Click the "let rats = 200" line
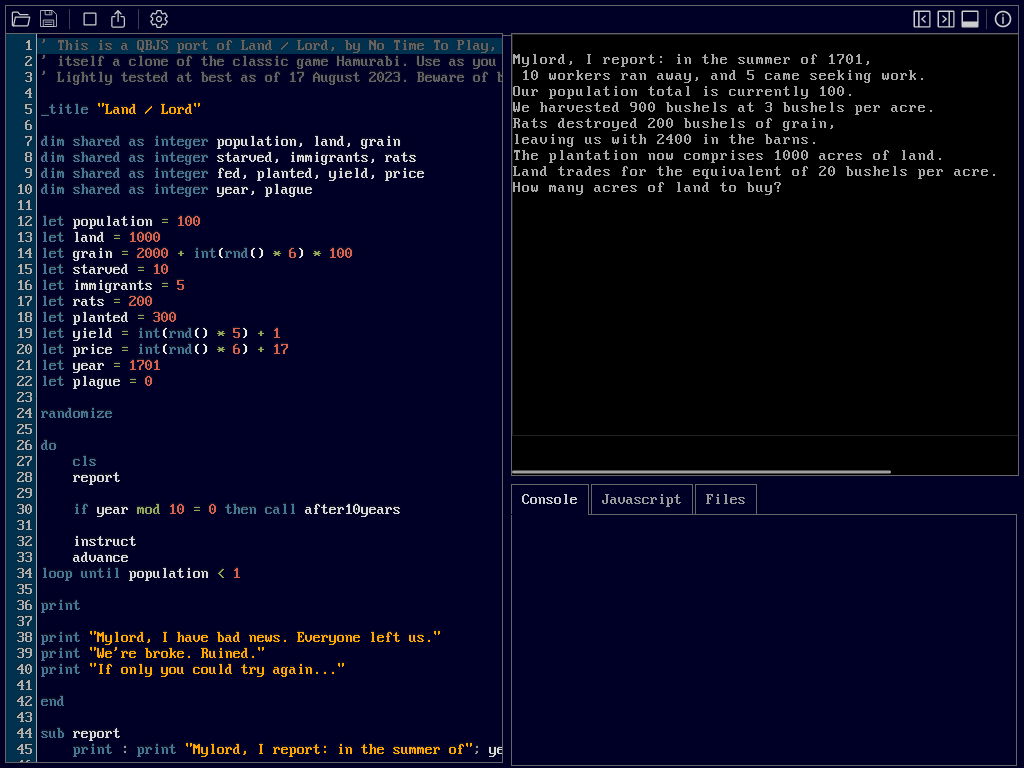The width and height of the screenshot is (1024, 768). (97, 301)
